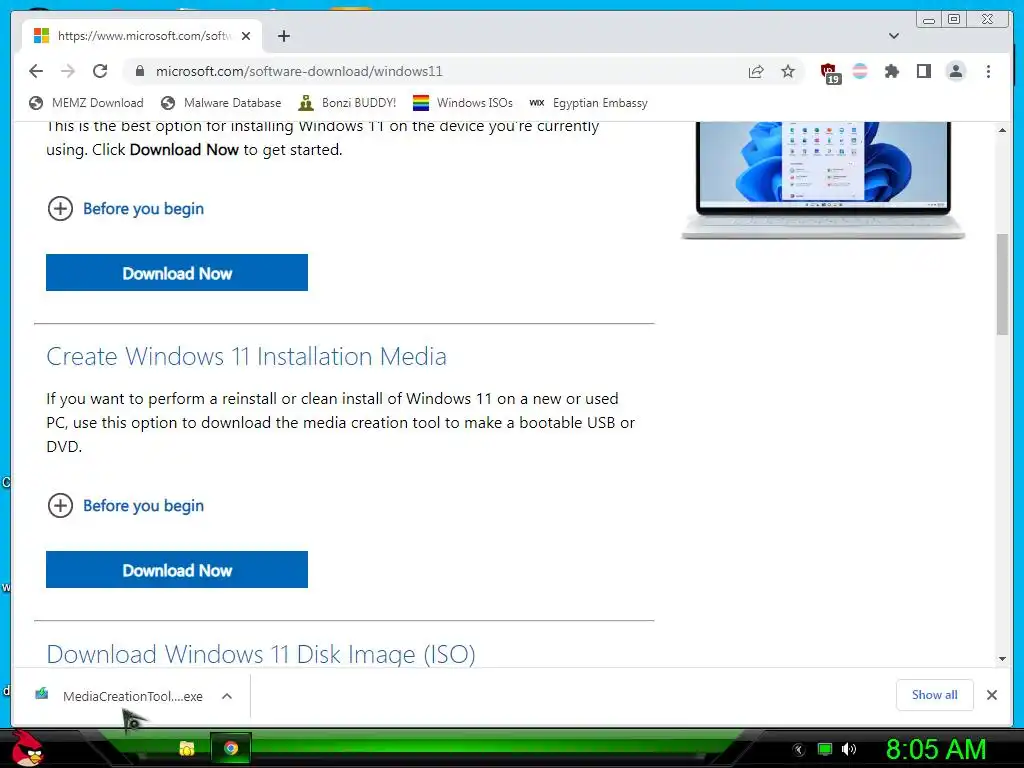Click the forward navigation arrow
The image size is (1024, 768).
(x=68, y=71)
